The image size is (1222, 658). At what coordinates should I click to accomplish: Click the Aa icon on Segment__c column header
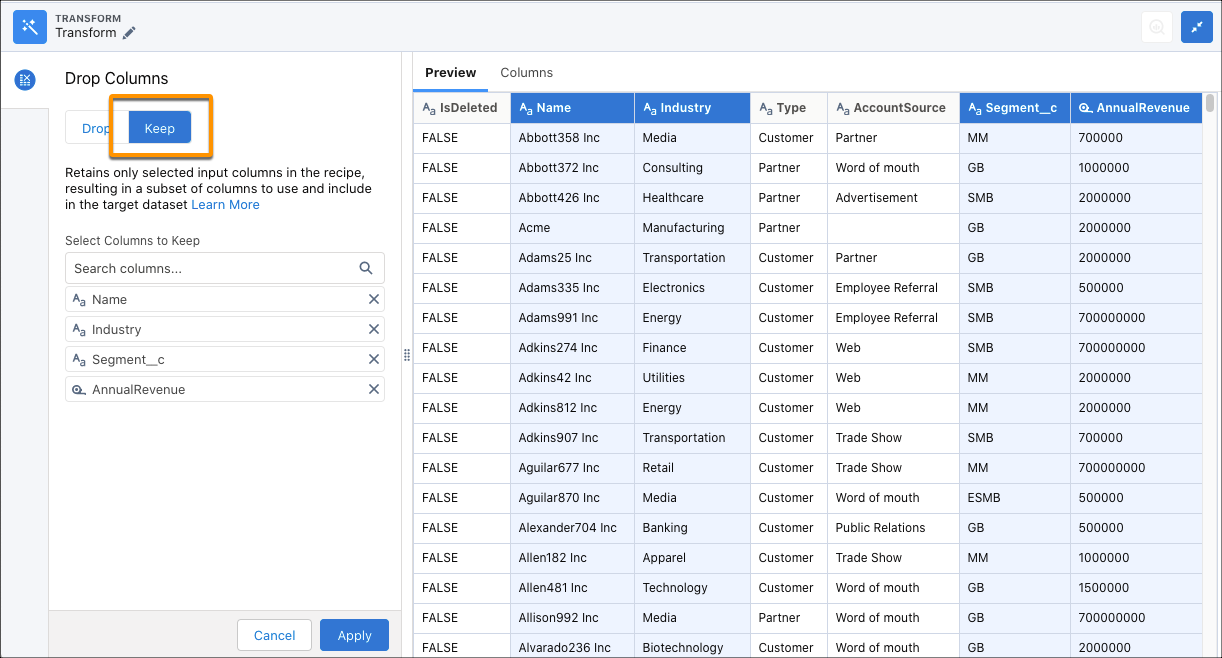pos(973,107)
